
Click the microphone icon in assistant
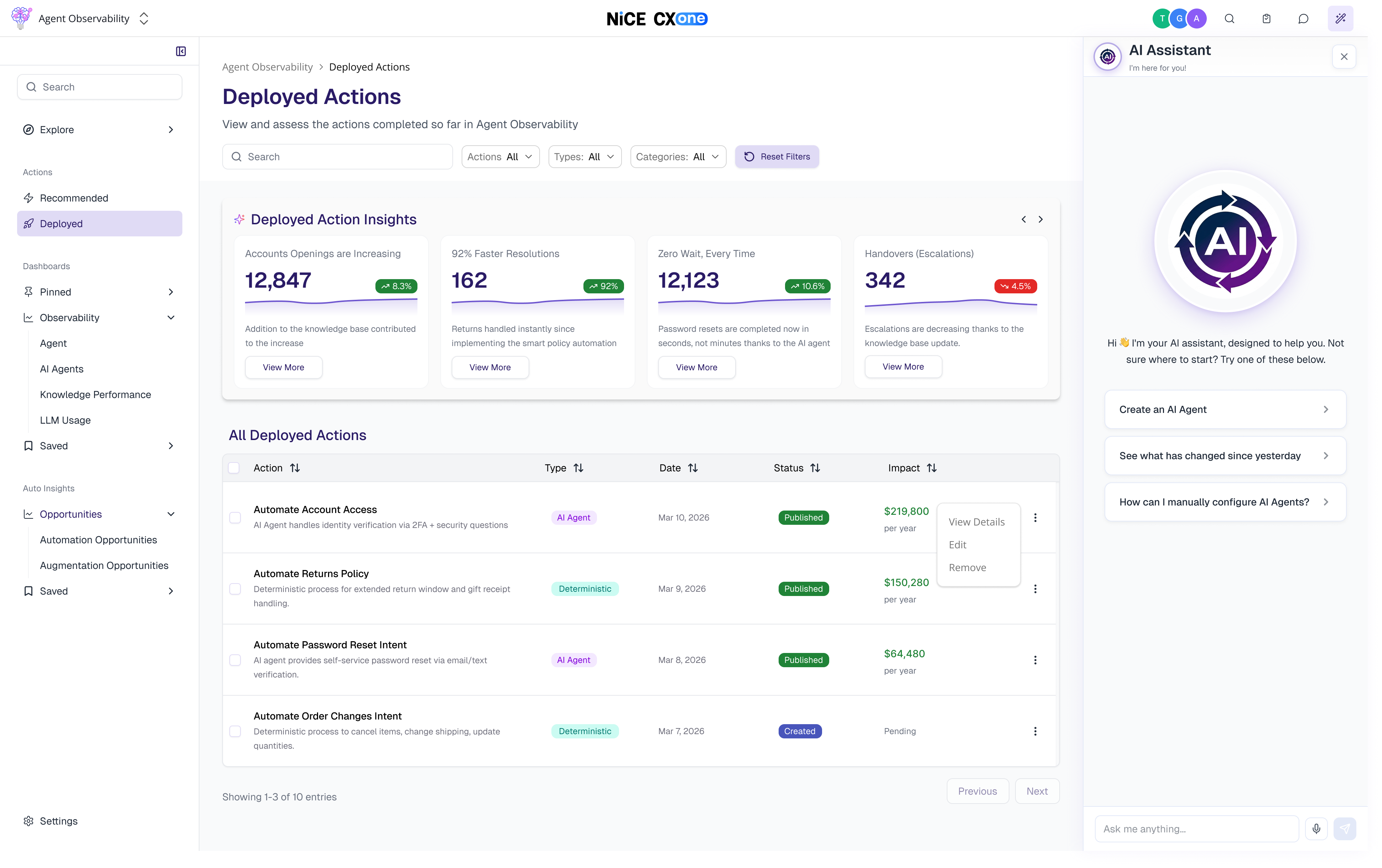pyautogui.click(x=1316, y=828)
